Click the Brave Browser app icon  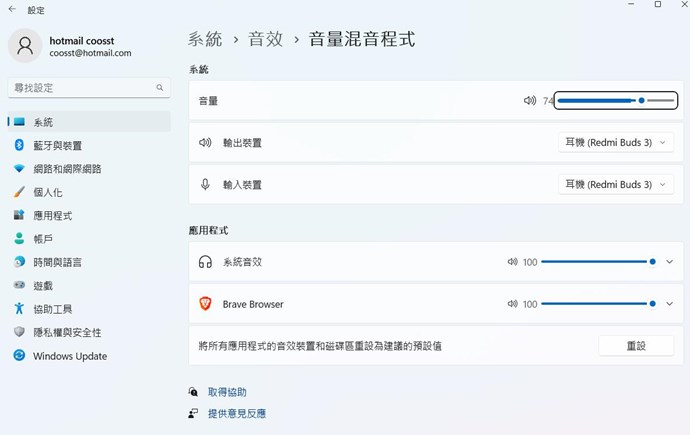(x=205, y=304)
